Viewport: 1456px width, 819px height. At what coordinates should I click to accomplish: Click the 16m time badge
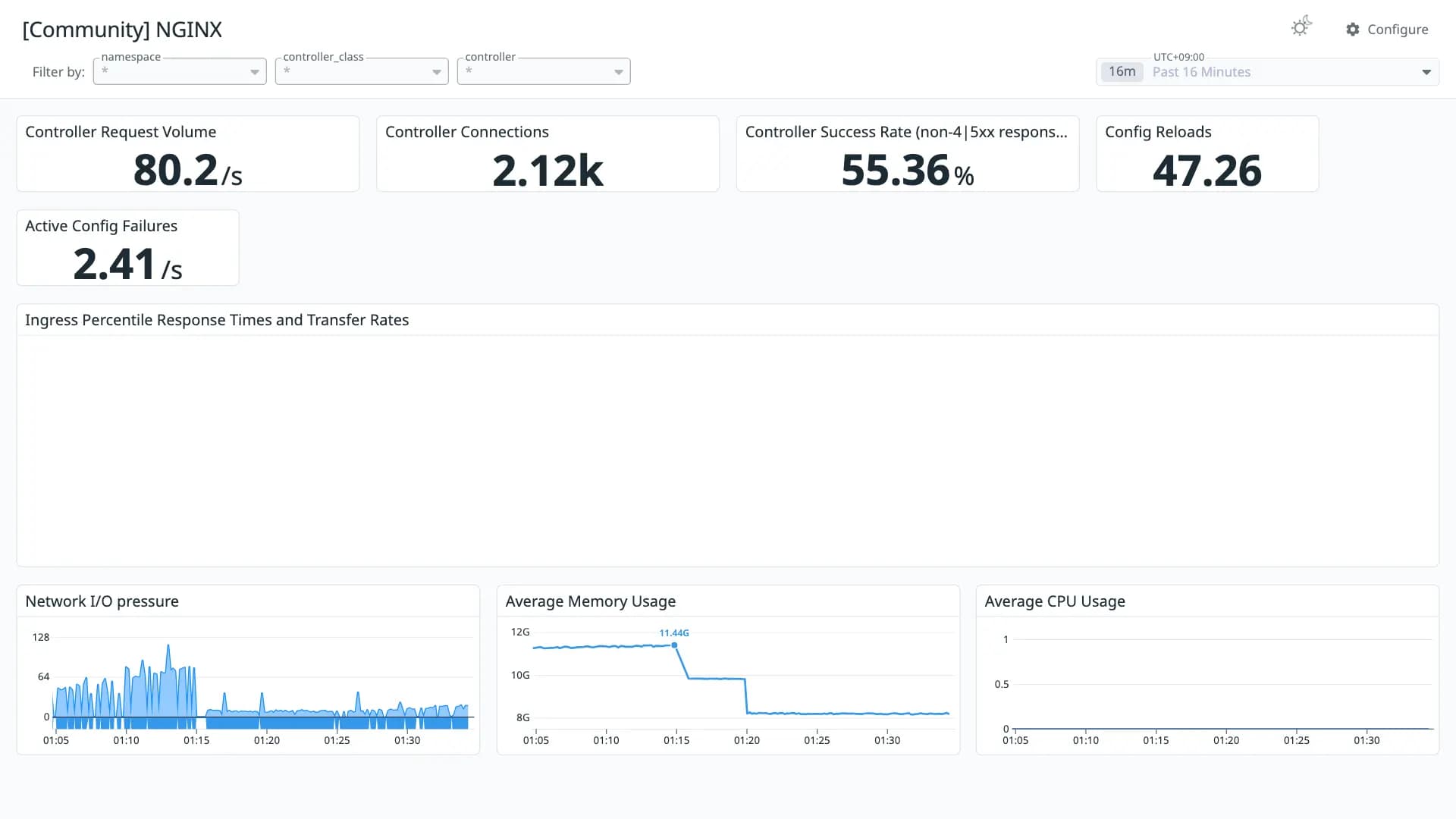pyautogui.click(x=1122, y=71)
